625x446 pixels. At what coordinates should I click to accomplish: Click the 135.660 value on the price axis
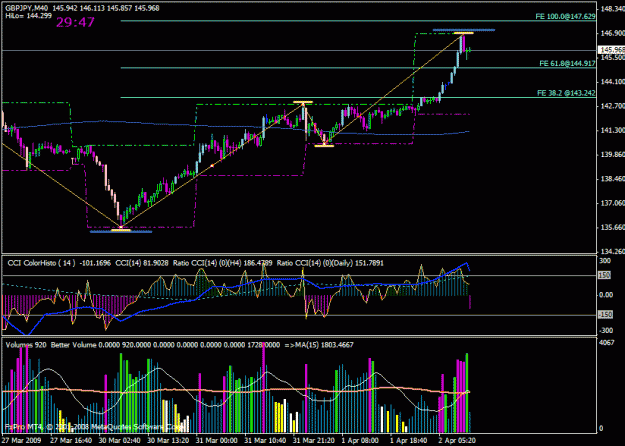(613, 228)
